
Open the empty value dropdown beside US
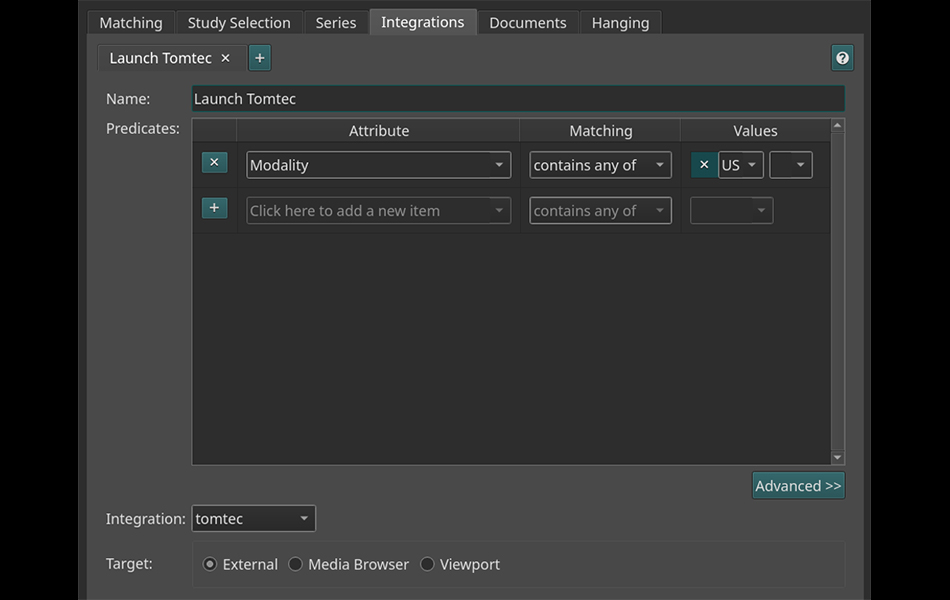pyautogui.click(x=791, y=165)
